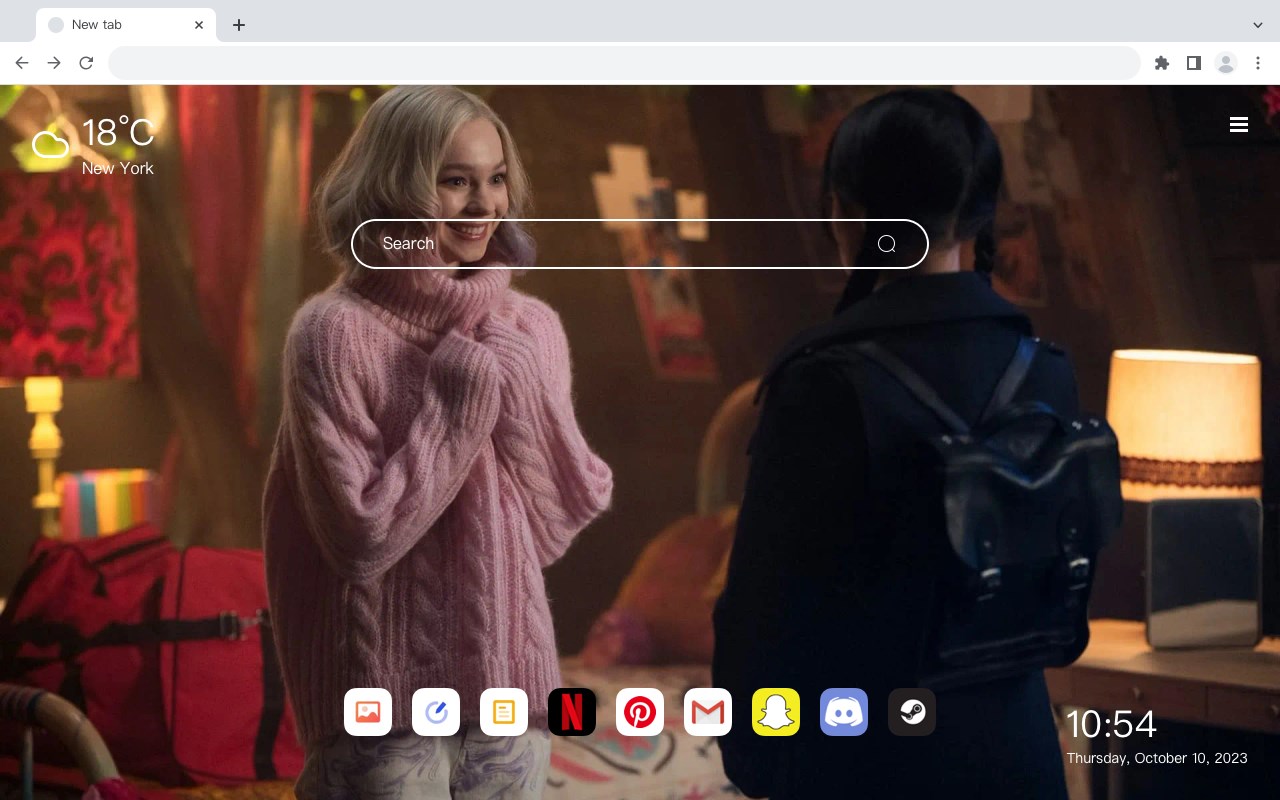This screenshot has width=1280, height=800.
Task: Open the gallery image shortcut icon
Action: click(x=368, y=712)
